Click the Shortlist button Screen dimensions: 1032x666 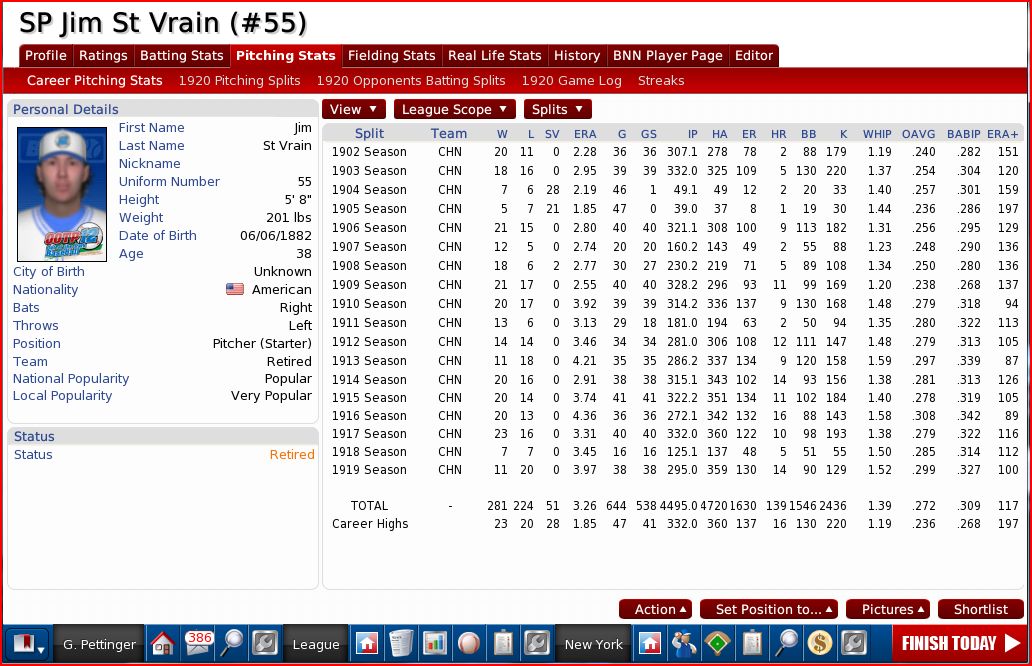pos(980,609)
